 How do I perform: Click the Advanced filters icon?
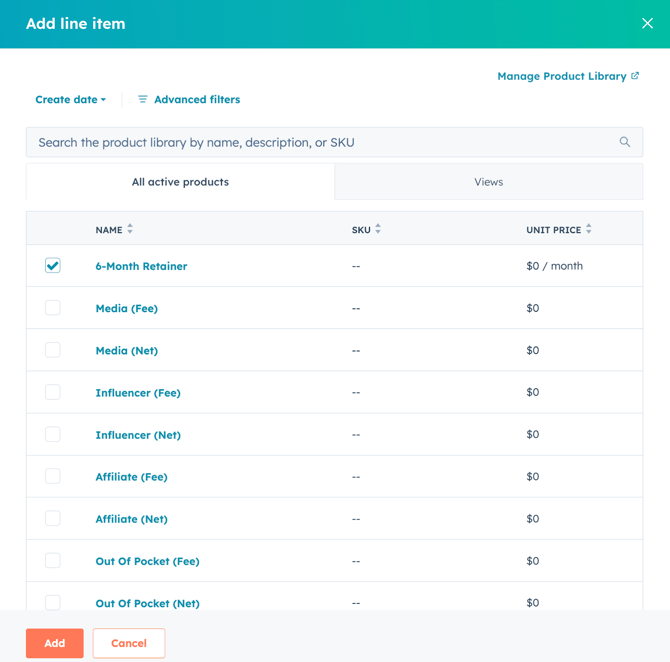pos(143,100)
